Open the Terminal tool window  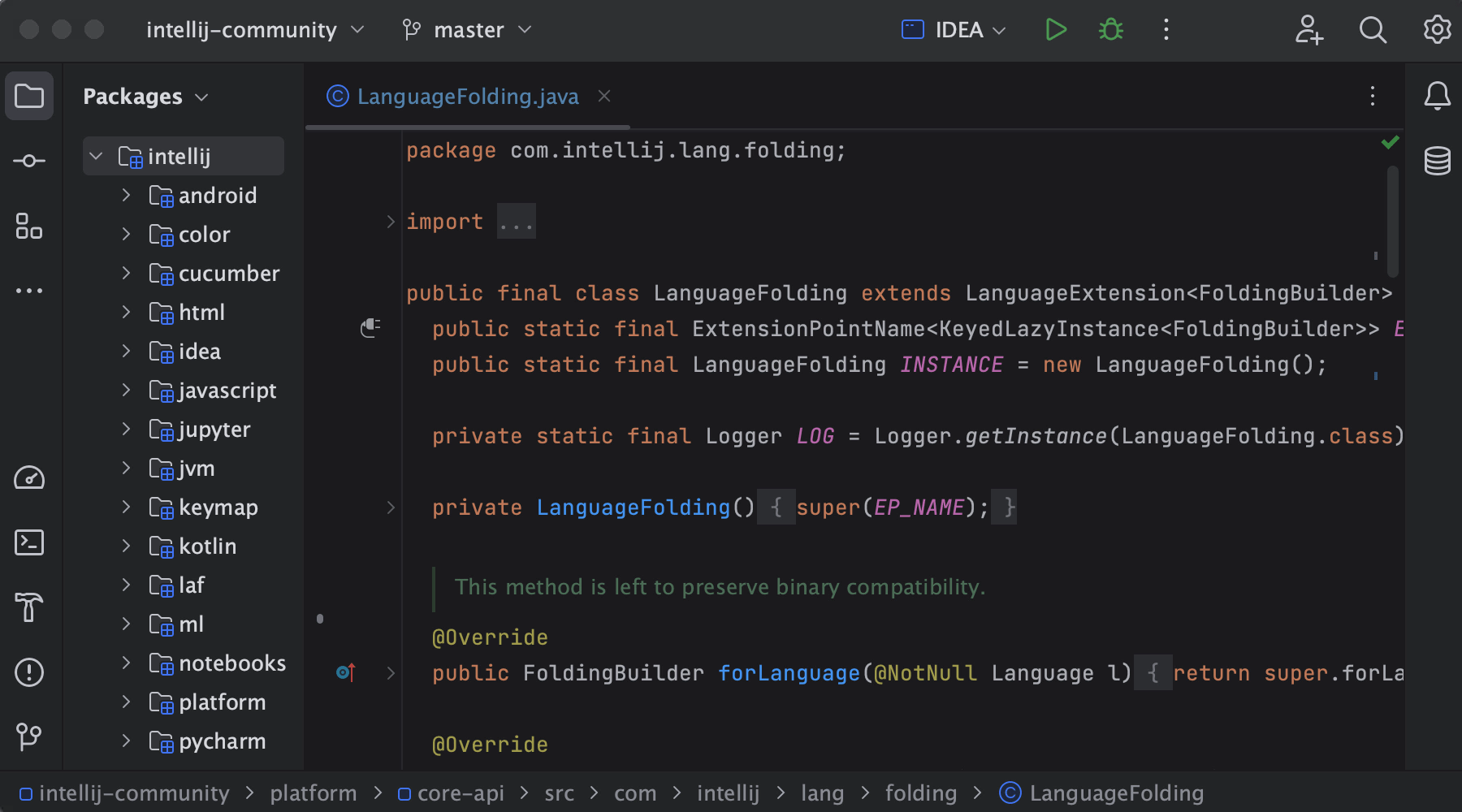(29, 542)
